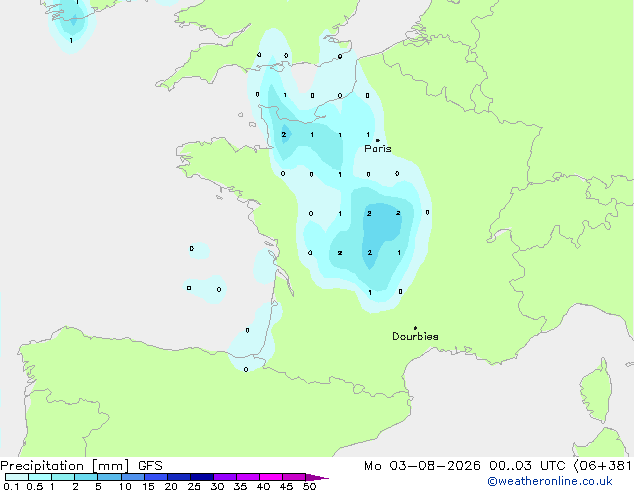Pick the legend swatch between 20 and 25

point(179,477)
